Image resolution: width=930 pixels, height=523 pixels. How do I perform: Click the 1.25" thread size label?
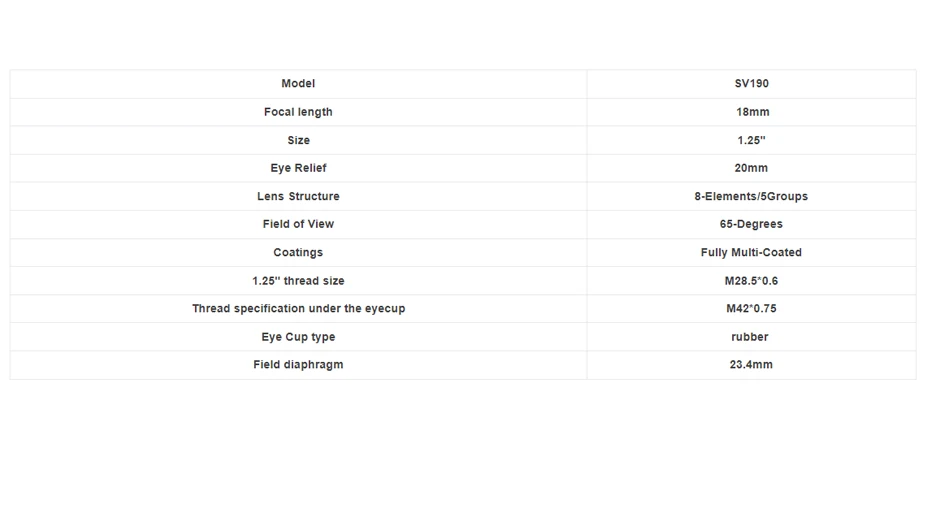pos(298,281)
